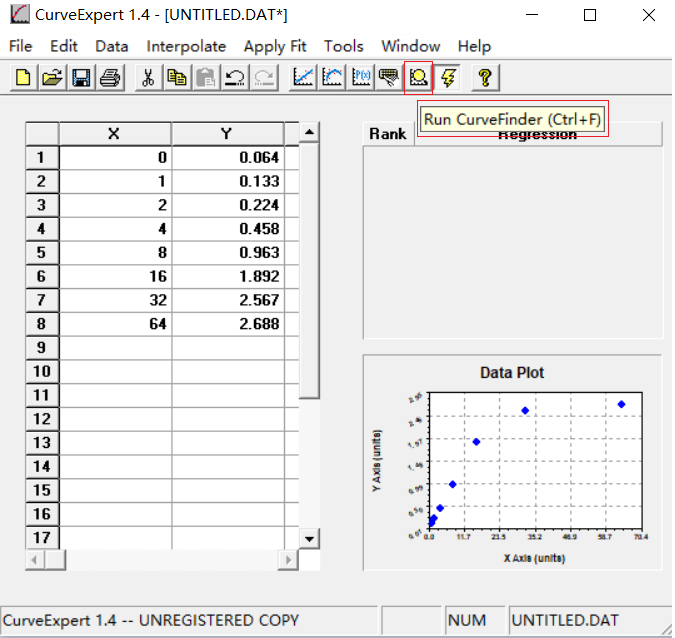Click the Copy toolbar icon
Viewport: 675px width, 638px height.
click(177, 77)
